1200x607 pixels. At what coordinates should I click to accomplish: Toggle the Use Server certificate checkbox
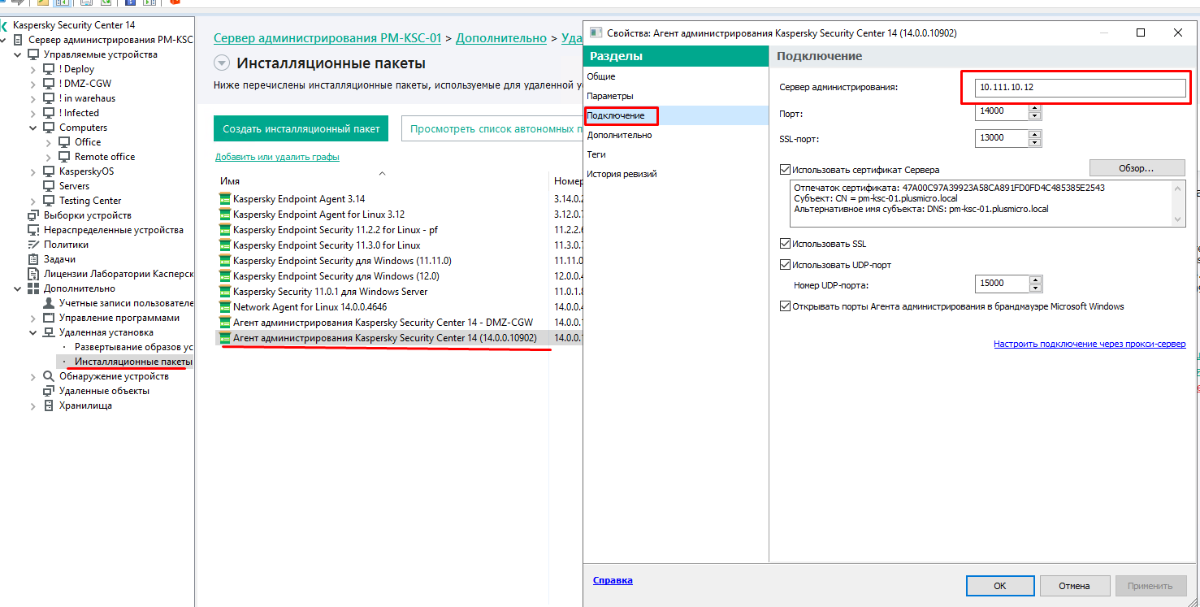pos(784,170)
